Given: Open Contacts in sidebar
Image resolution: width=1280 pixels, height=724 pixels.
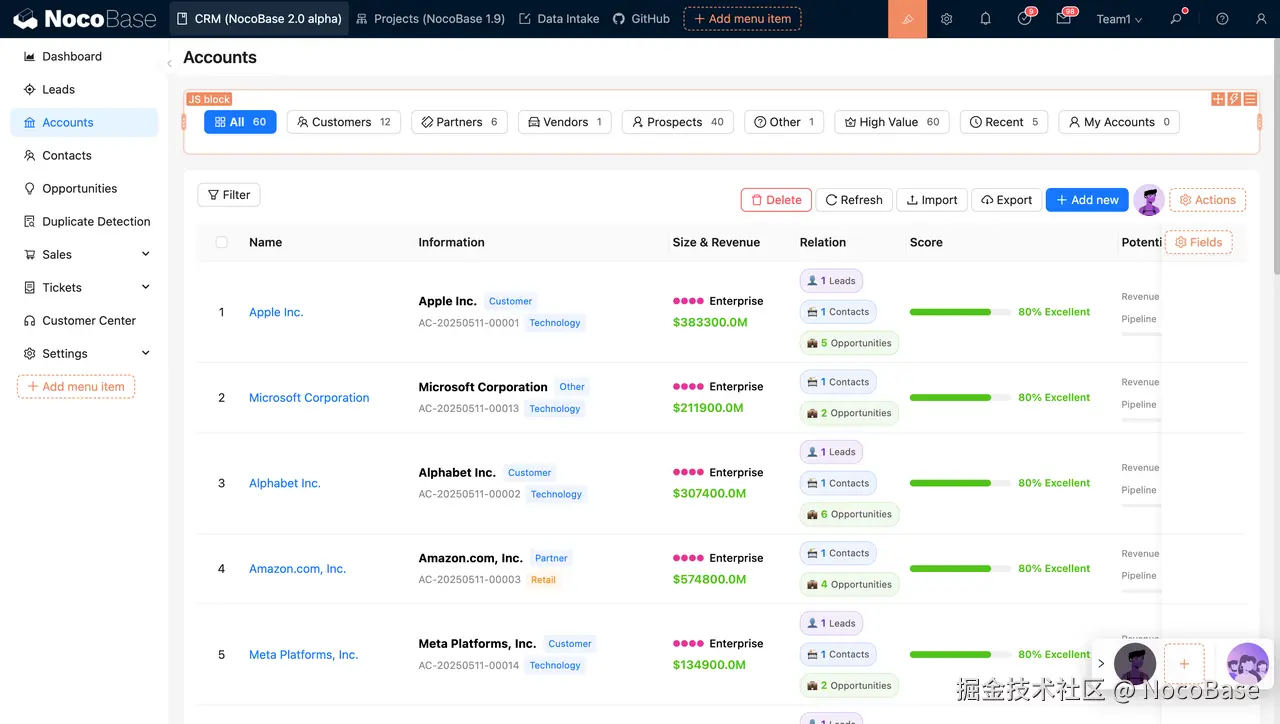Looking at the screenshot, I should click(x=84, y=155).
